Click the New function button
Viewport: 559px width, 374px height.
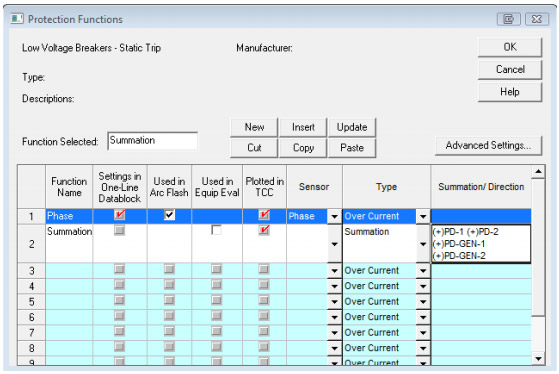pyautogui.click(x=254, y=127)
